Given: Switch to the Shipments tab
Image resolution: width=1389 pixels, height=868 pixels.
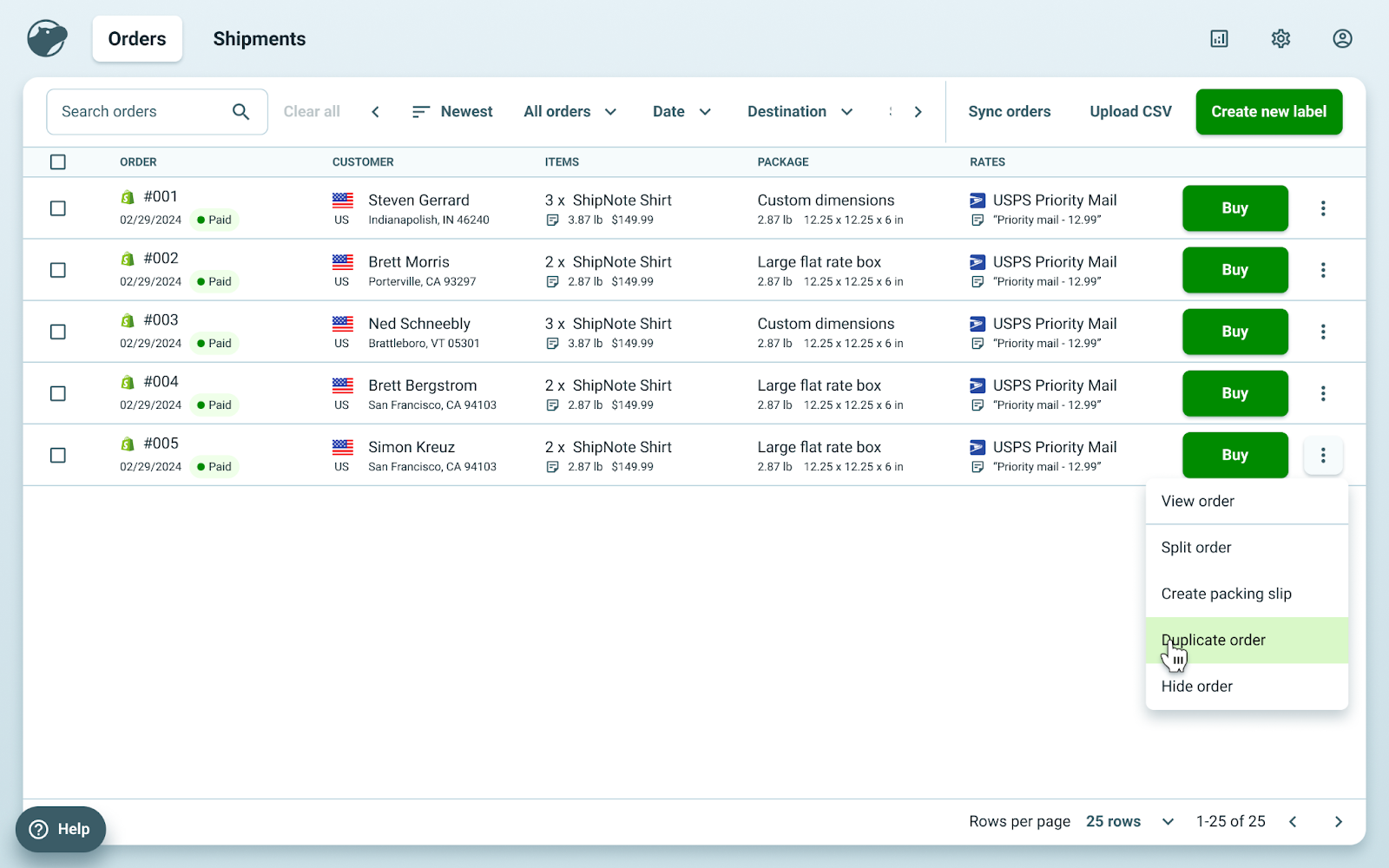Looking at the screenshot, I should pos(260,39).
